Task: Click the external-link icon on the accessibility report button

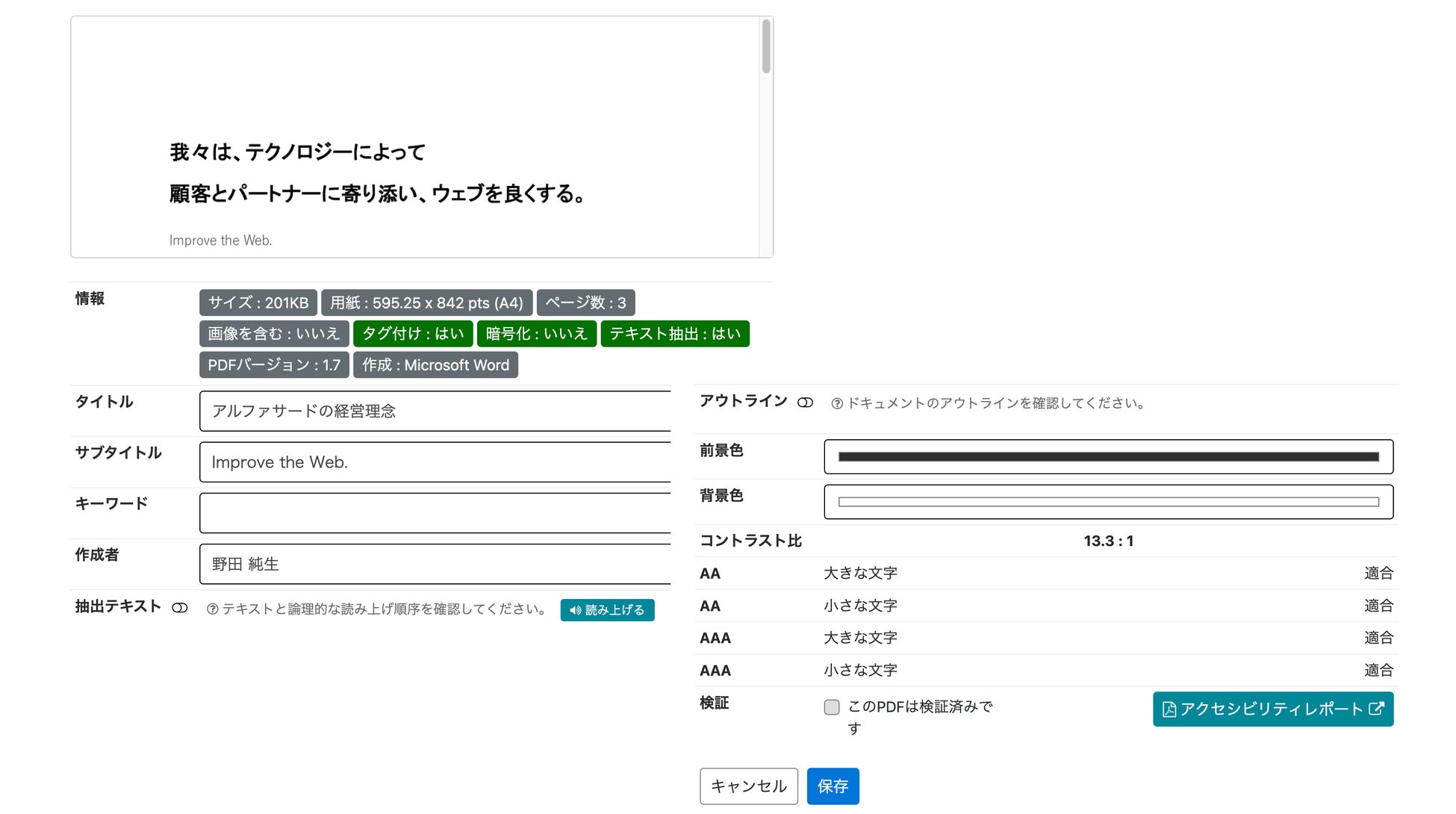Action: 1376,709
